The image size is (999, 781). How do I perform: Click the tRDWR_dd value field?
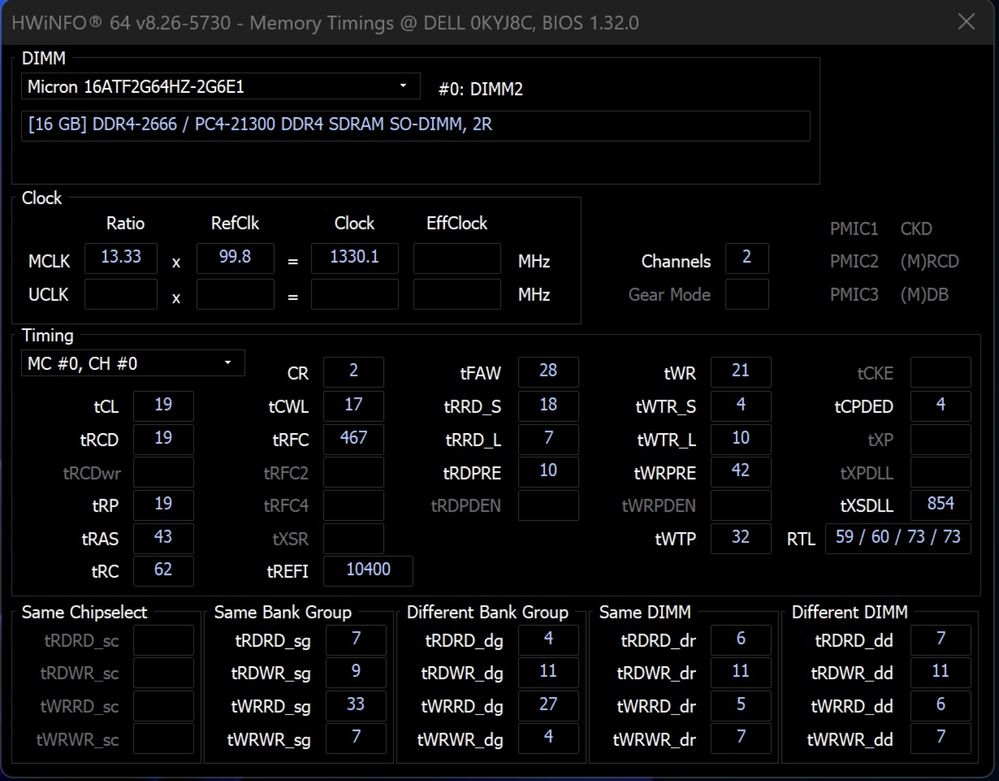pyautogui.click(x=940, y=673)
